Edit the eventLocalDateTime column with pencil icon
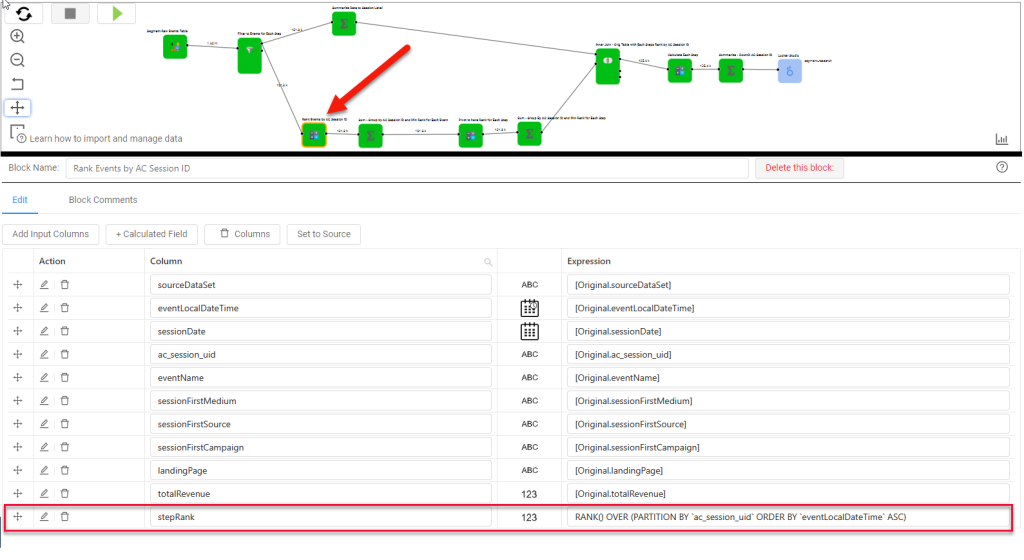The image size is (1024, 560). coord(44,308)
